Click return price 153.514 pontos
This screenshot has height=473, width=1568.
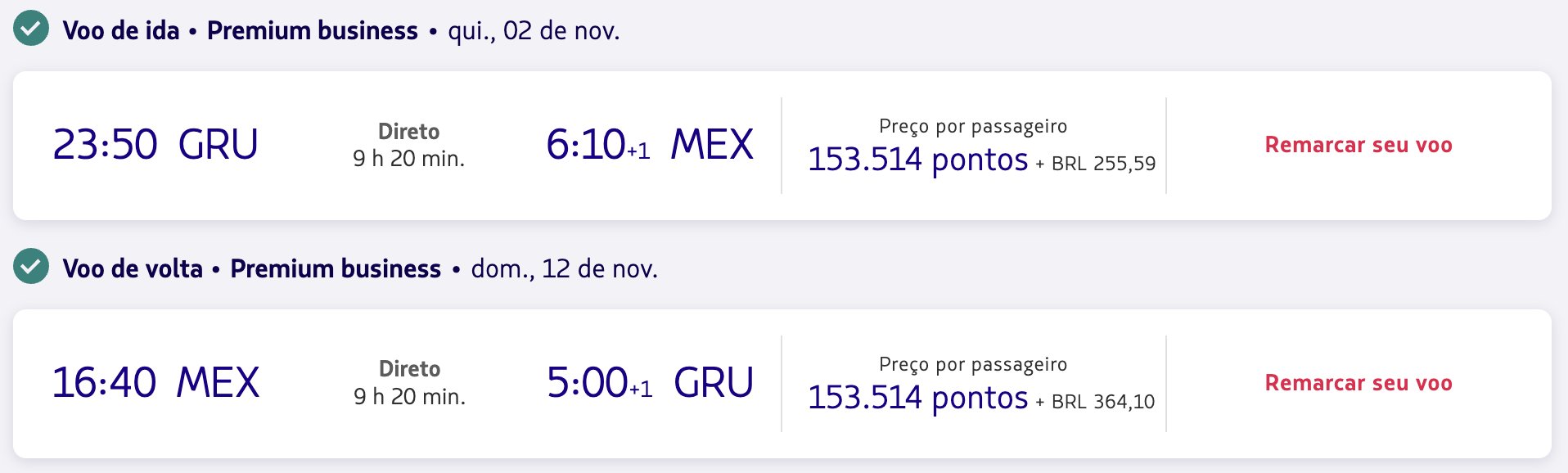917,398
